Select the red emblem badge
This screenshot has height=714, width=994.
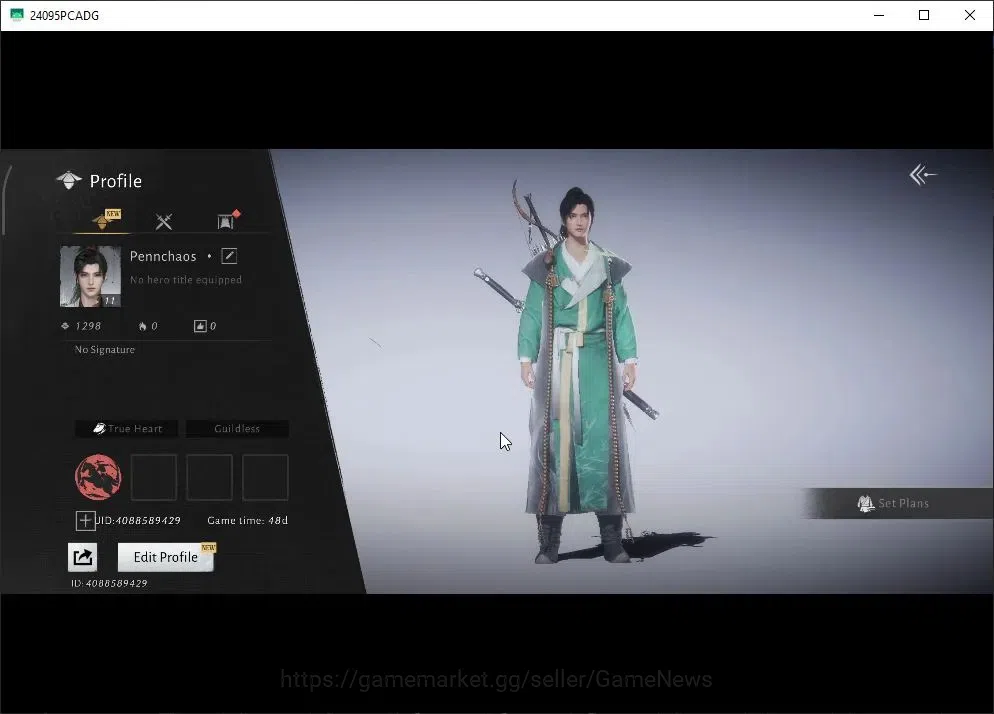[x=98, y=477]
